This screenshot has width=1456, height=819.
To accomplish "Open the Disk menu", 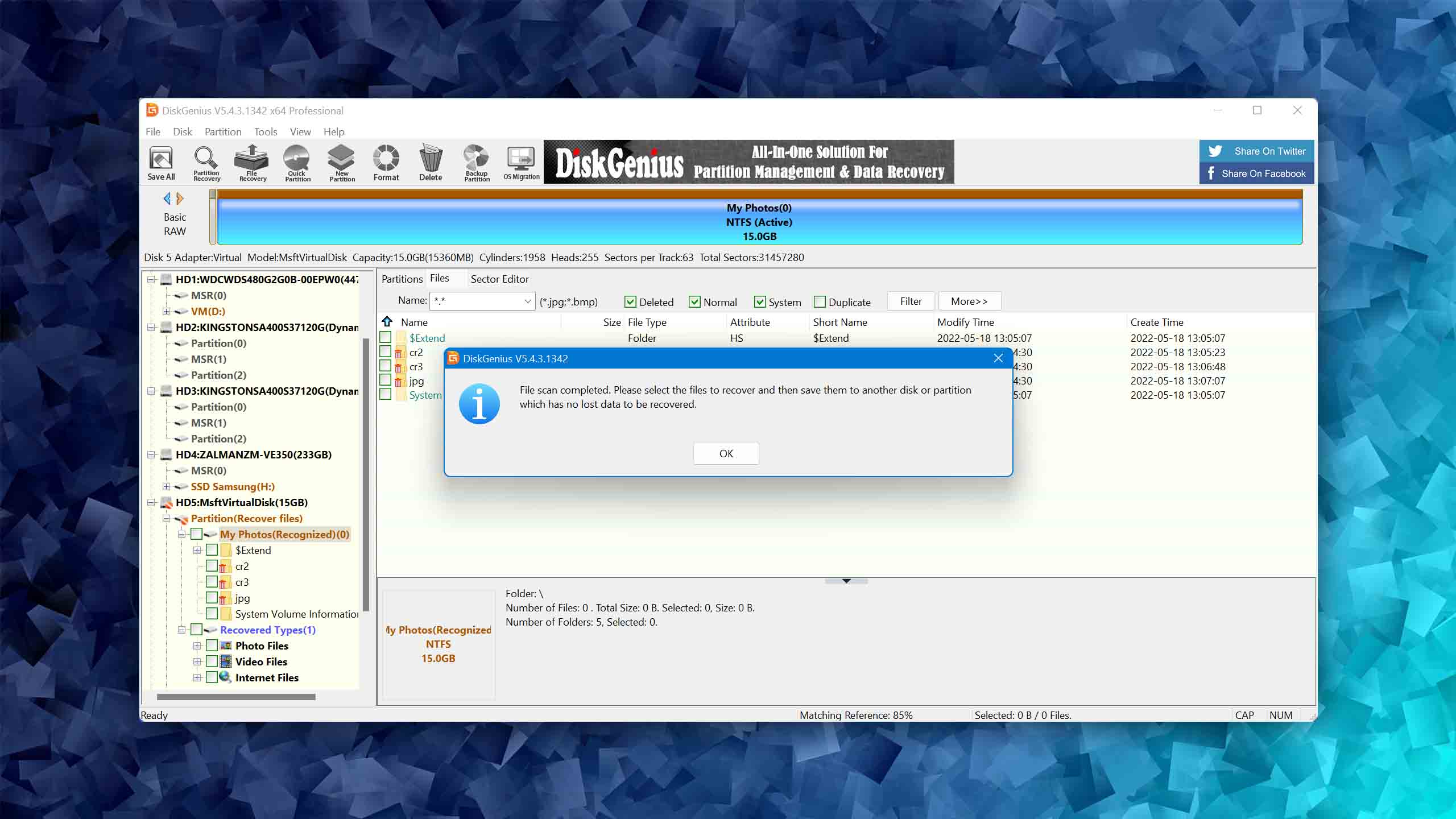I will 183,131.
